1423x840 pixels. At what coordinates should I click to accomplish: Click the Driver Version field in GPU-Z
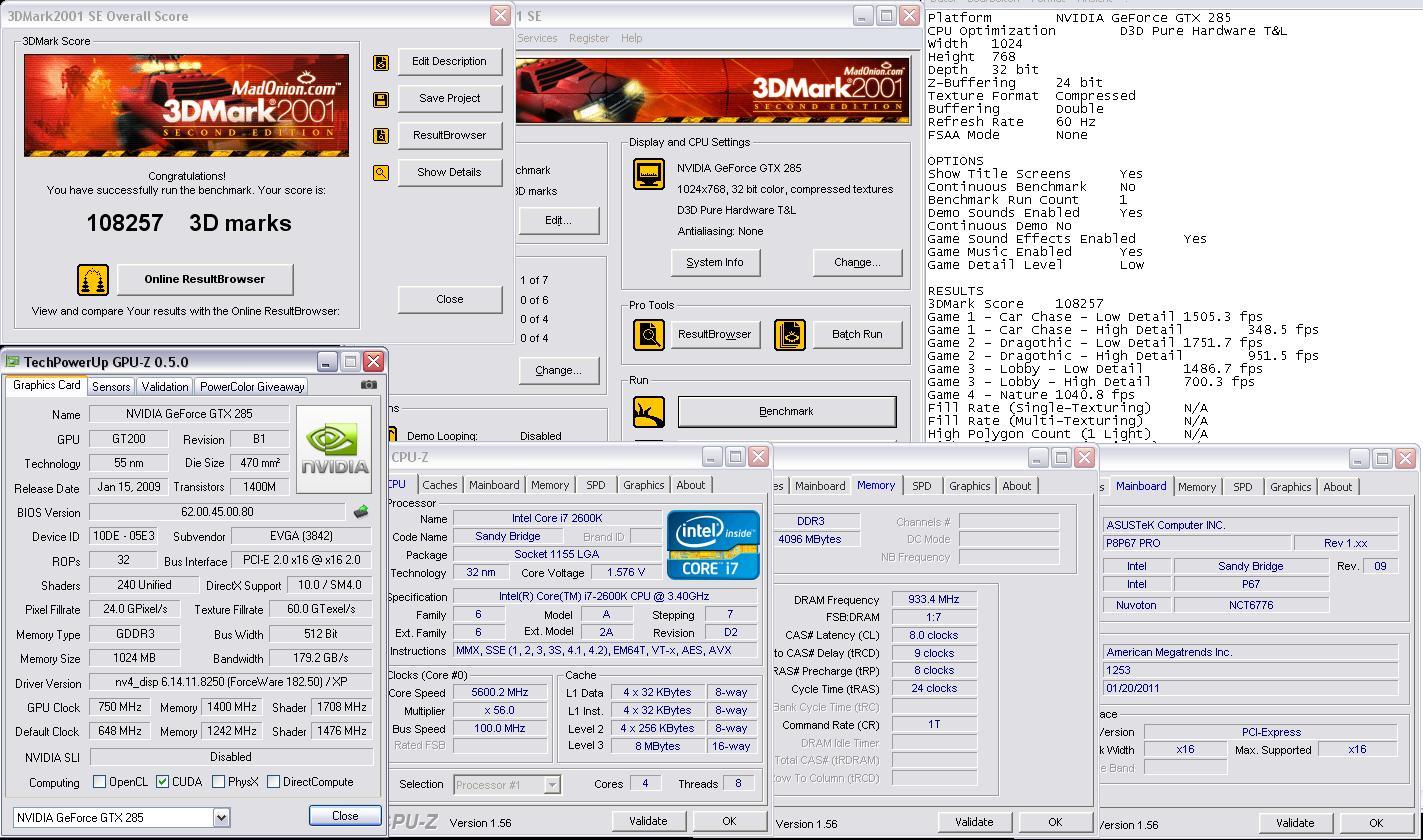[x=231, y=684]
